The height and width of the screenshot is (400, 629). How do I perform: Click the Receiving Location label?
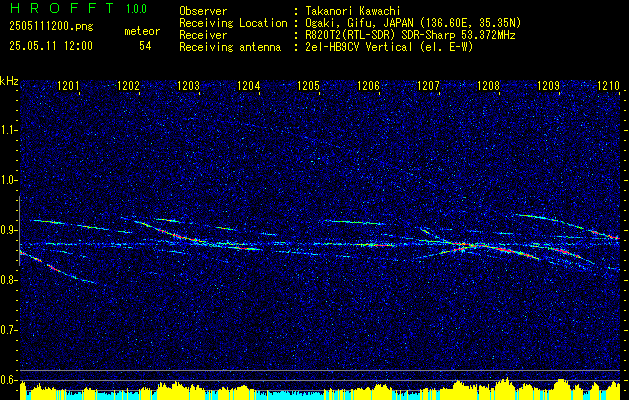233,23
